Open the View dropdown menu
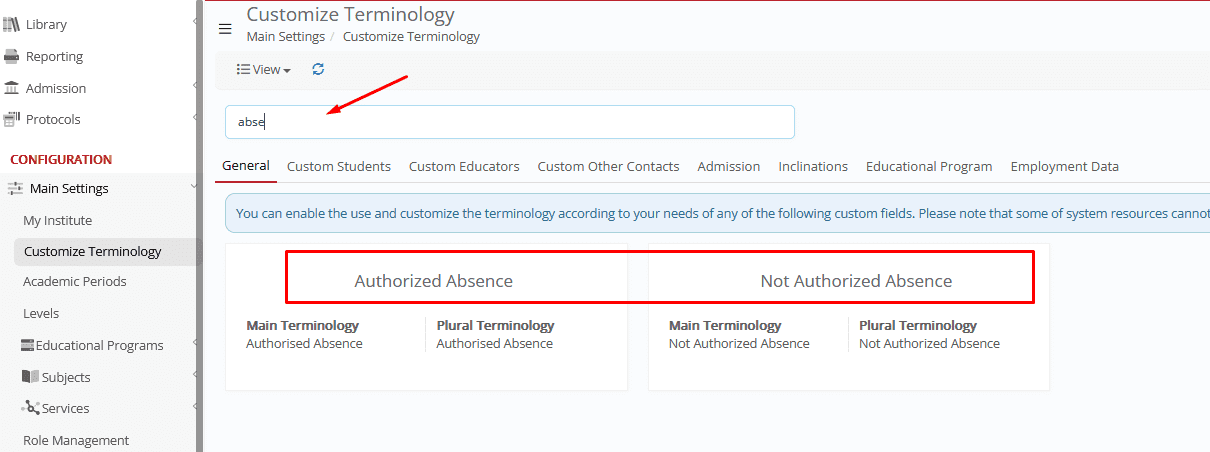This screenshot has height=452, width=1210. pyautogui.click(x=264, y=69)
